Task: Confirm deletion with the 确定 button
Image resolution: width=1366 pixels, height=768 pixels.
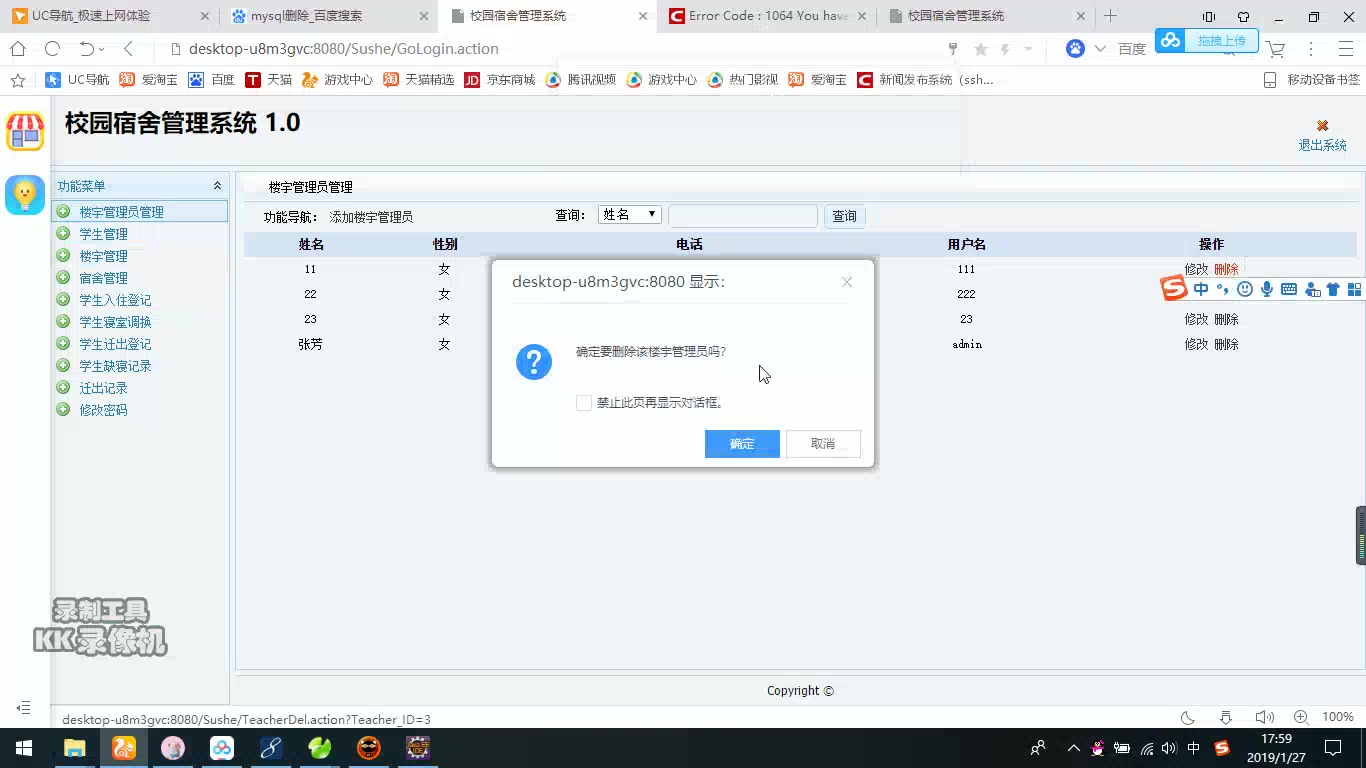Action: tap(741, 443)
